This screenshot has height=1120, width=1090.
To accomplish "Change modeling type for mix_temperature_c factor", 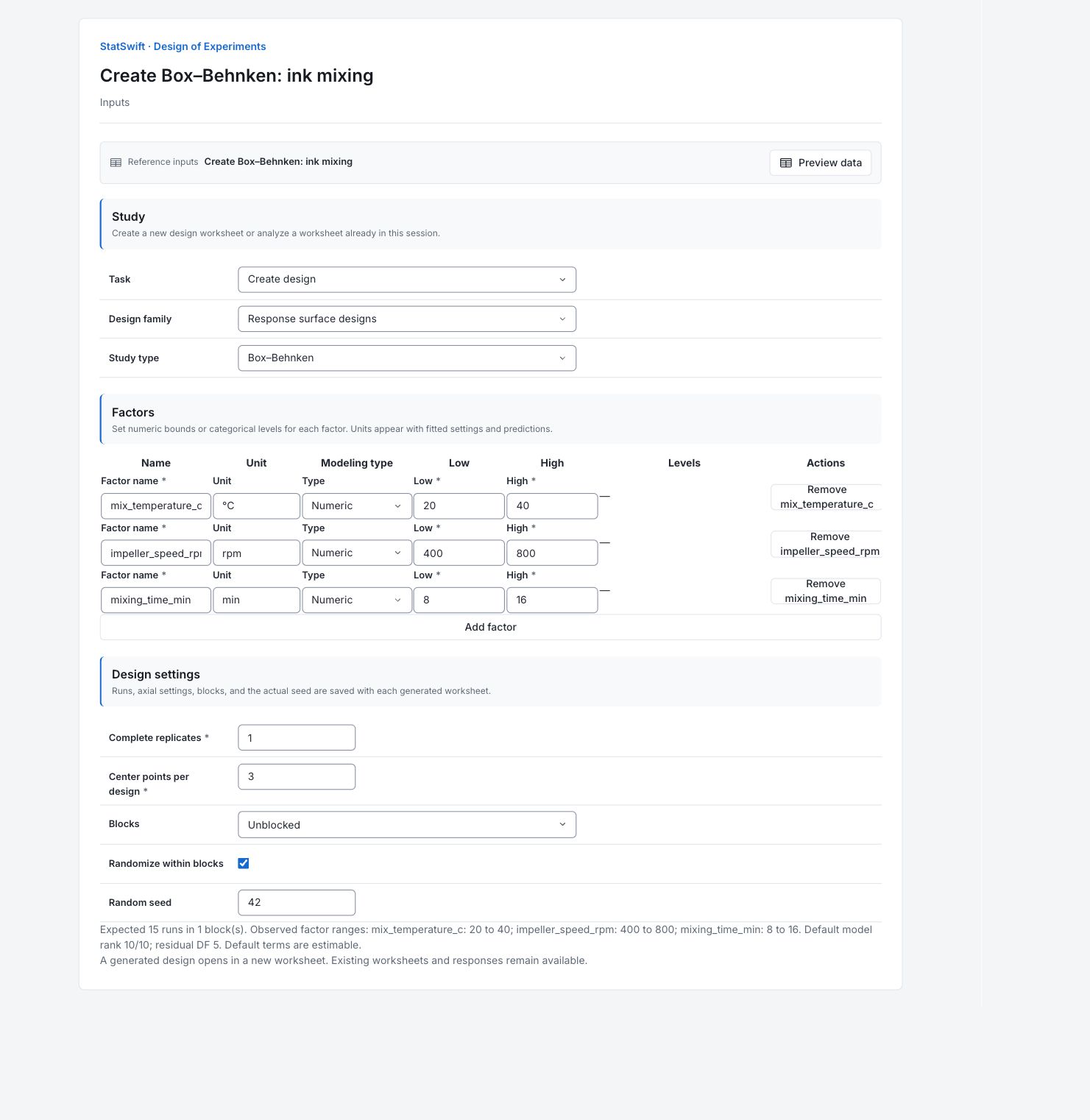I will 357,506.
